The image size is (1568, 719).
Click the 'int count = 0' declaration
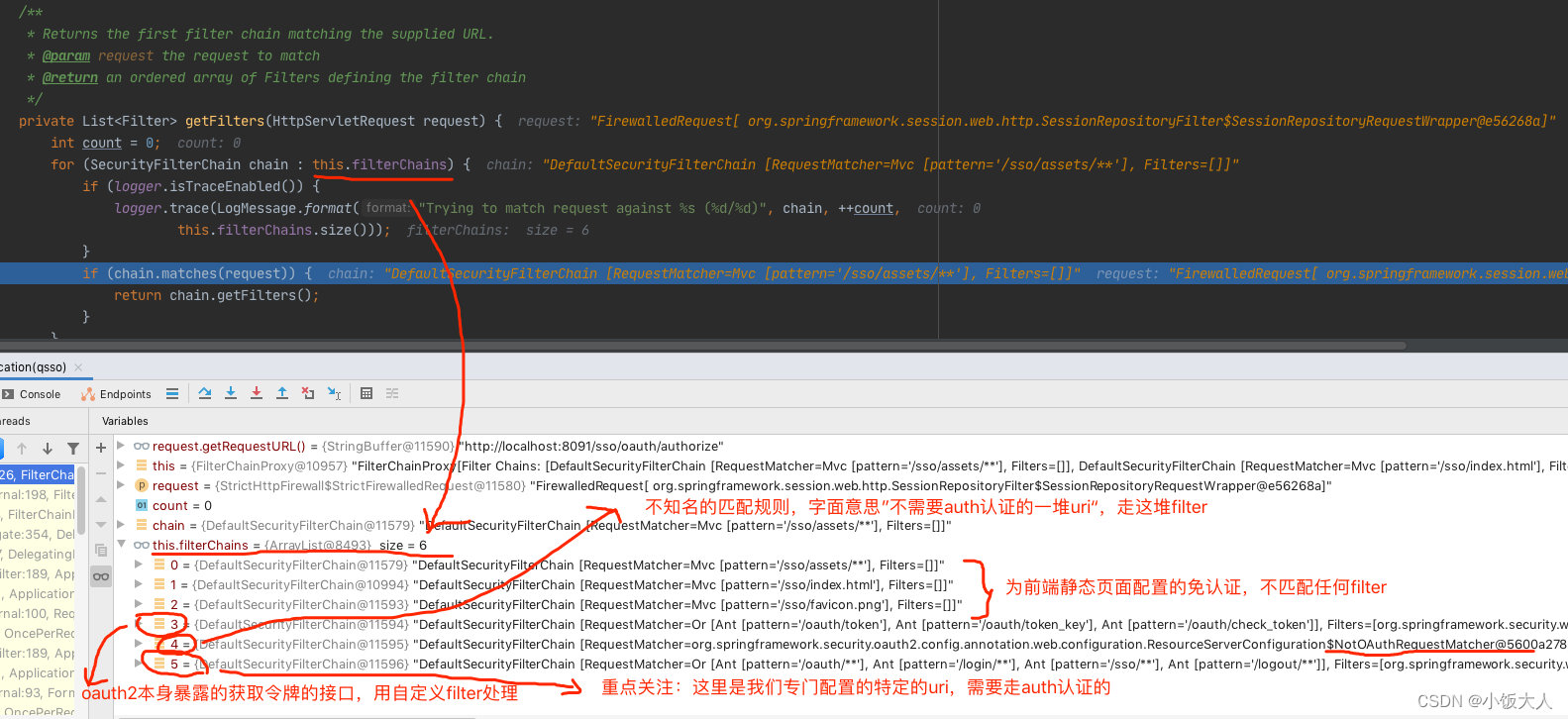[x=106, y=143]
